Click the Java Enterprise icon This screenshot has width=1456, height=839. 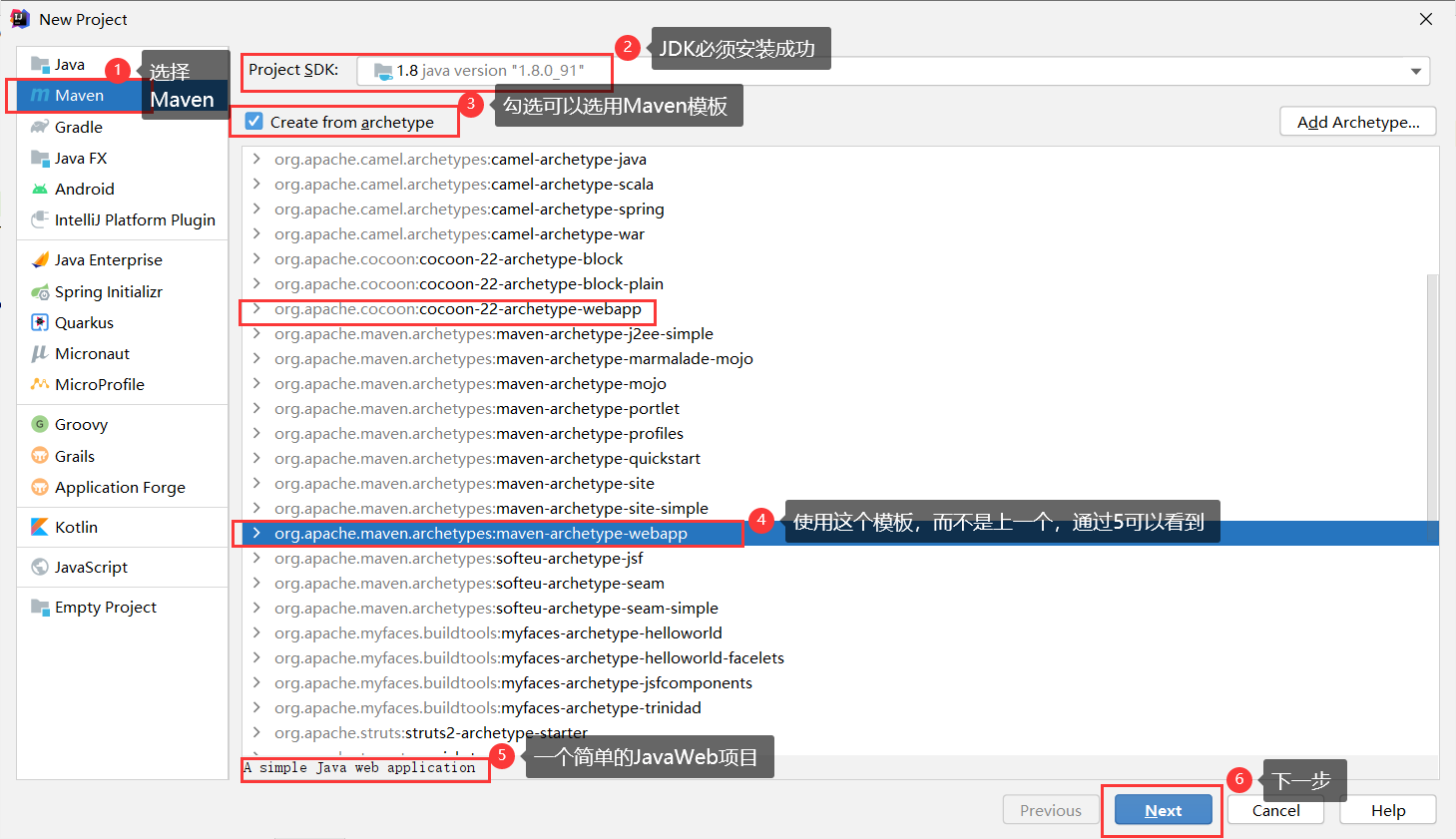(x=40, y=259)
